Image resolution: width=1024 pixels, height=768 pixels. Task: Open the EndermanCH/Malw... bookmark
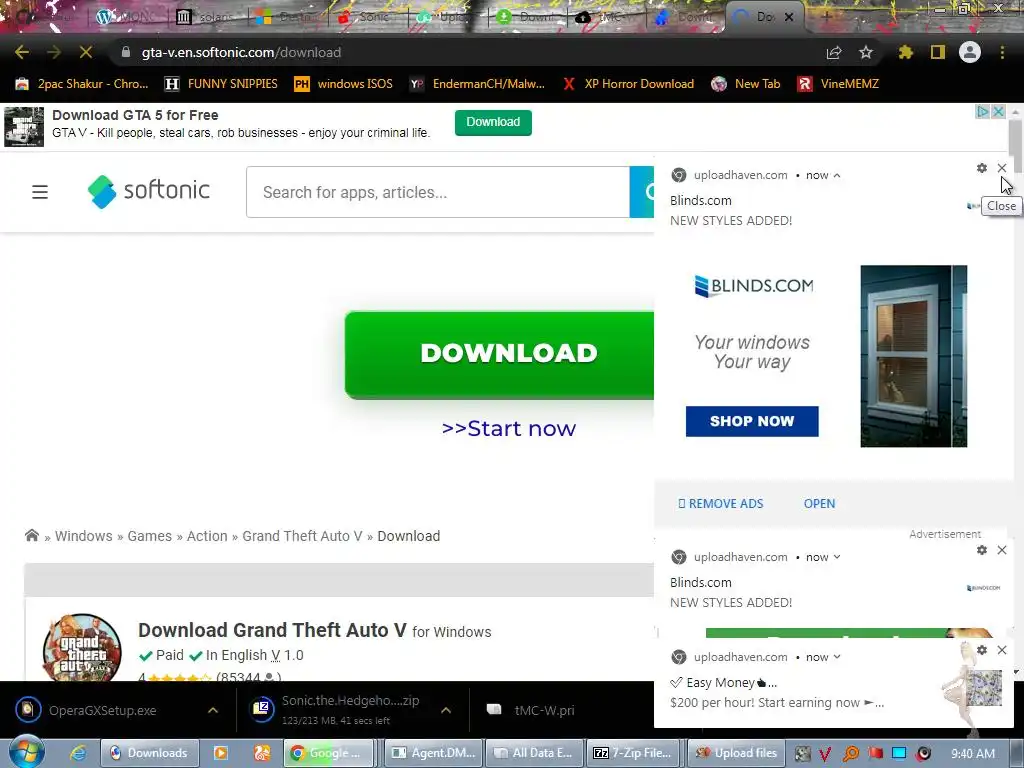tap(477, 84)
